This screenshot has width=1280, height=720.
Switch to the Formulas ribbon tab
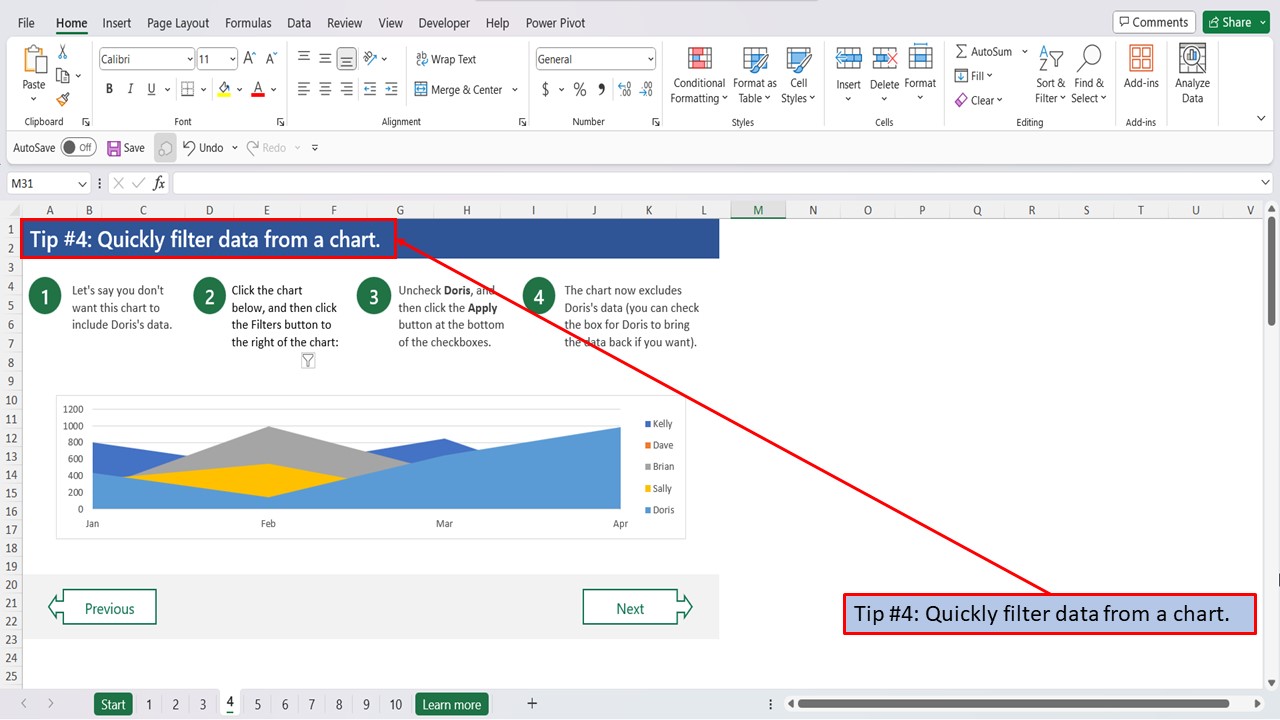coord(247,22)
